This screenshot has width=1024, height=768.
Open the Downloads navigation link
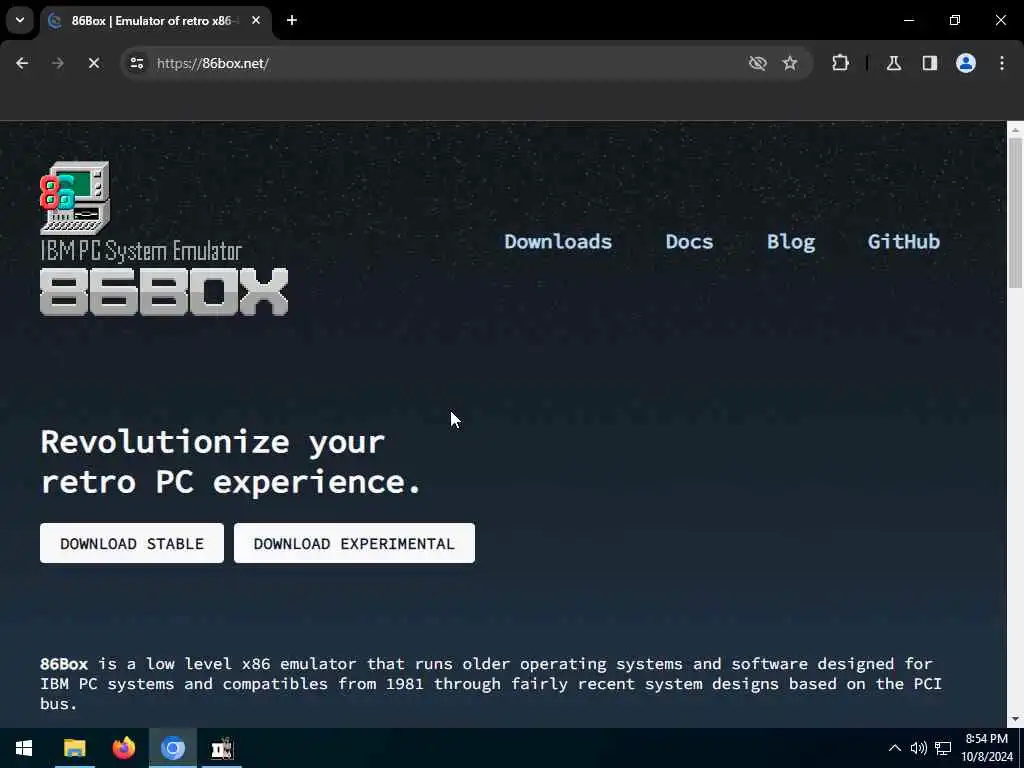(x=558, y=242)
